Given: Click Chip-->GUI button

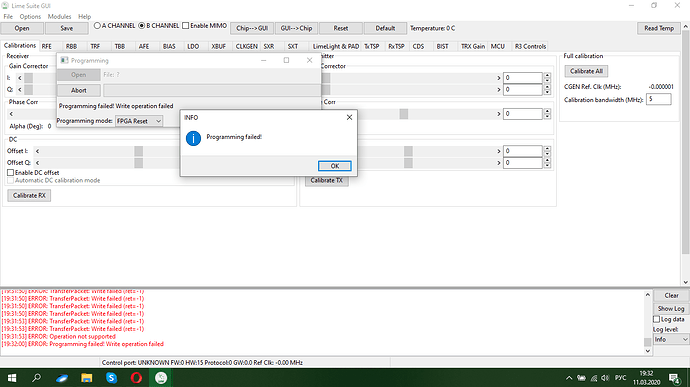Looking at the screenshot, I should (252, 28).
